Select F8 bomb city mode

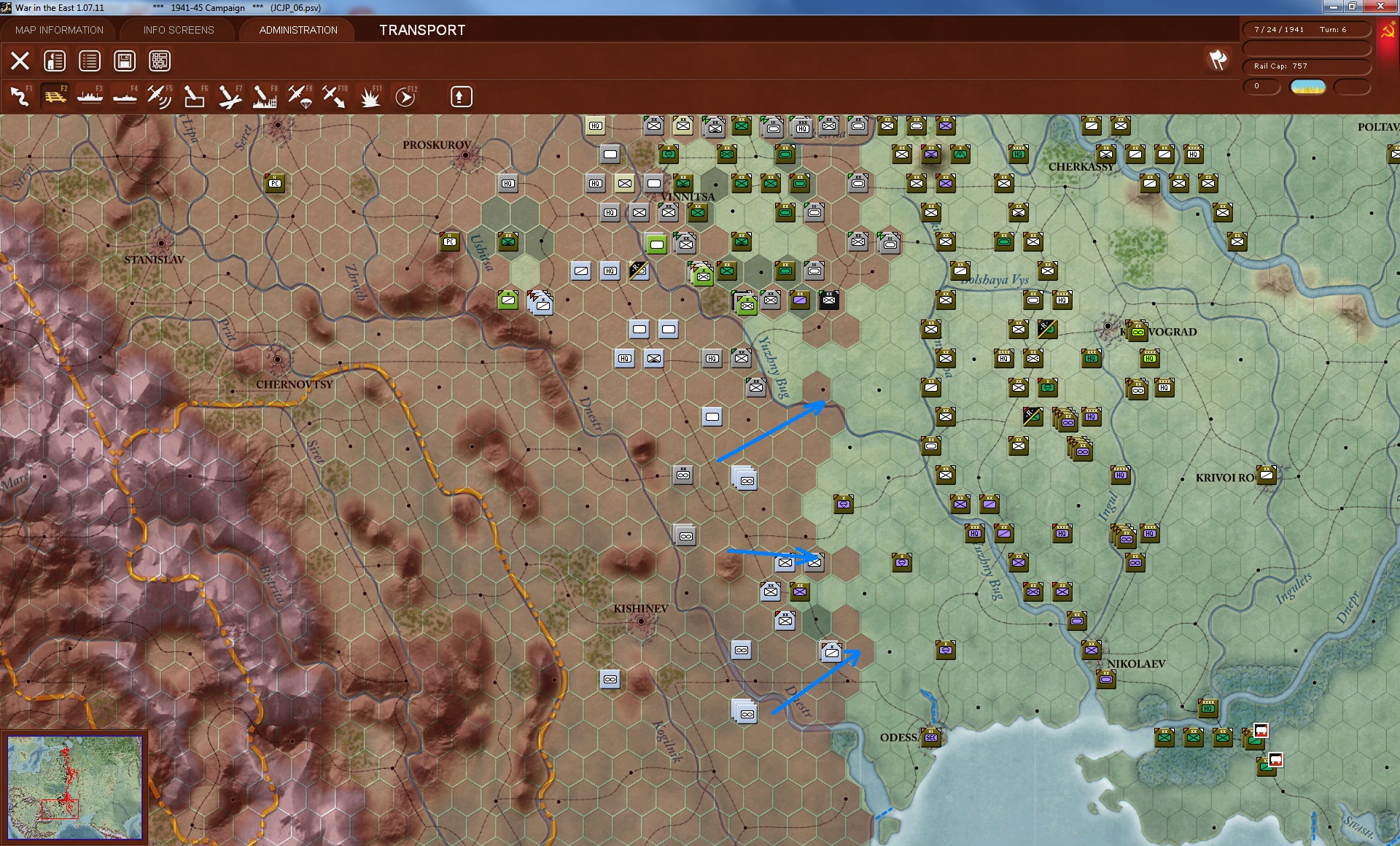pos(265,96)
